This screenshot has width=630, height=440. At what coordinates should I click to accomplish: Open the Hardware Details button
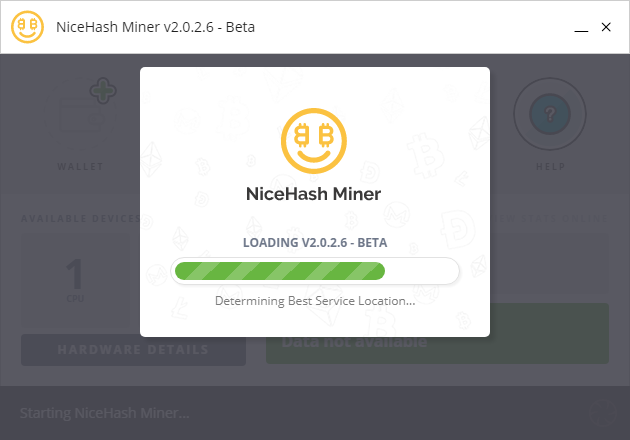click(x=133, y=350)
